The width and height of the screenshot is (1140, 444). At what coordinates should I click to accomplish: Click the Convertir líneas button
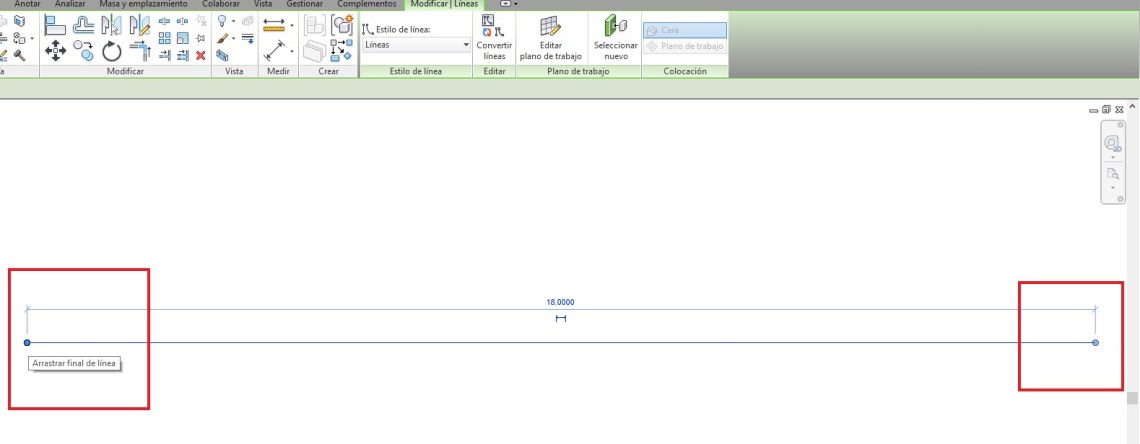[494, 37]
